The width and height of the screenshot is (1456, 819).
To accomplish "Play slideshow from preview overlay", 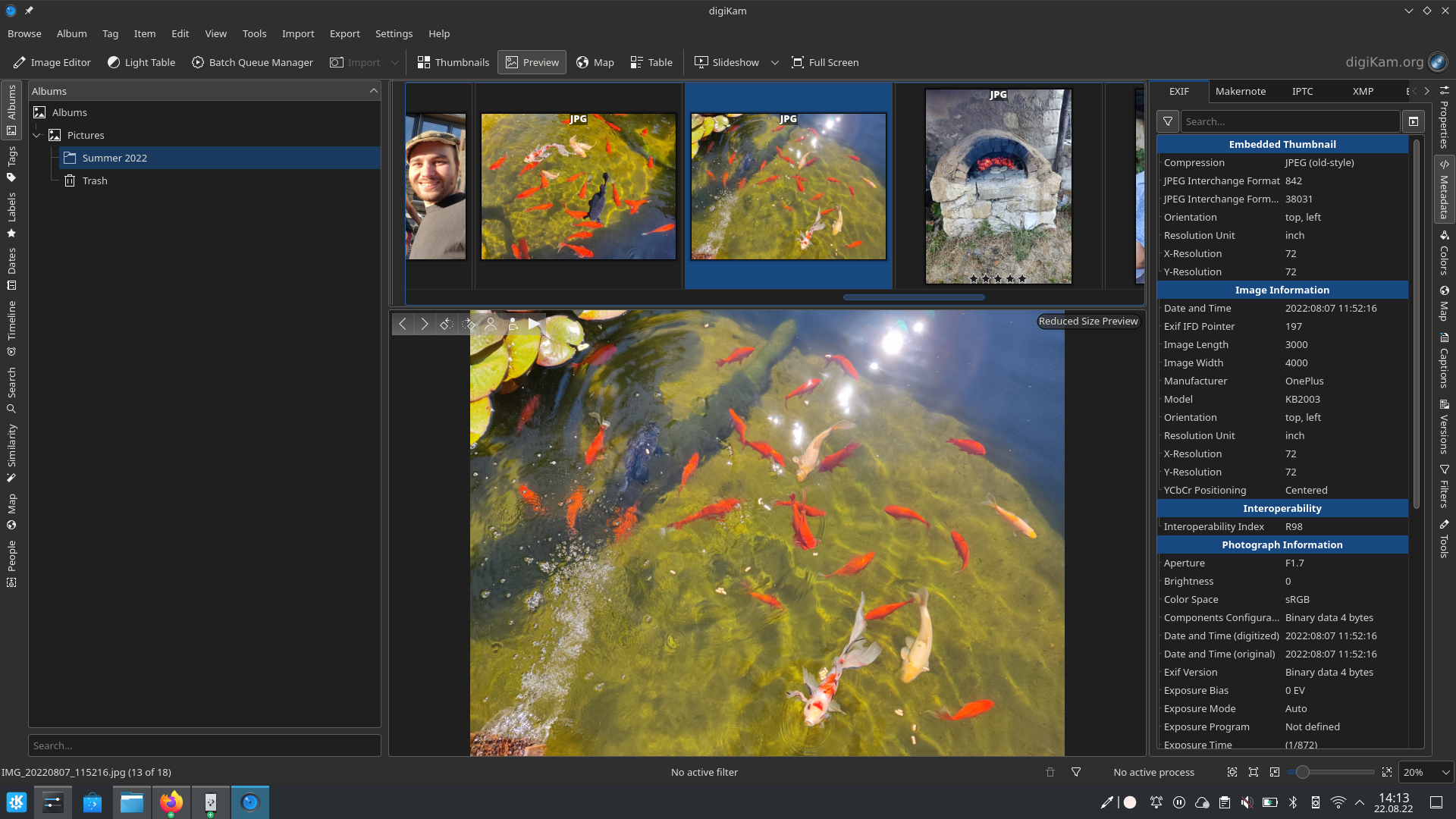I will click(x=534, y=324).
